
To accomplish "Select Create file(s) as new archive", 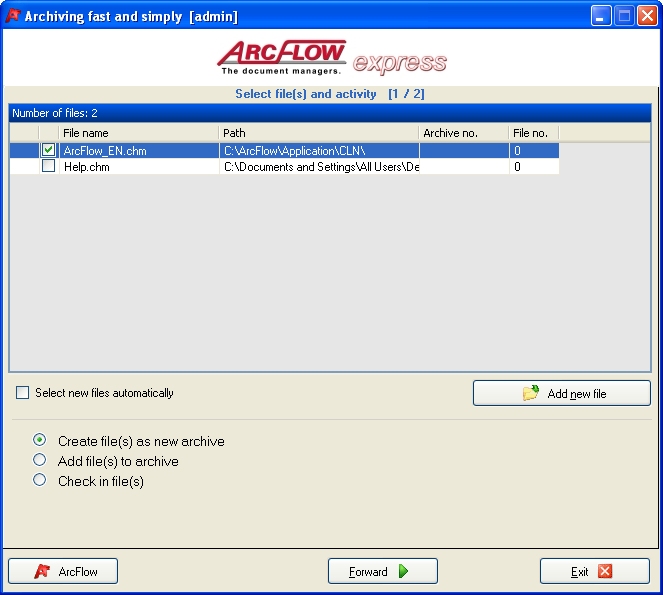I will 39,440.
